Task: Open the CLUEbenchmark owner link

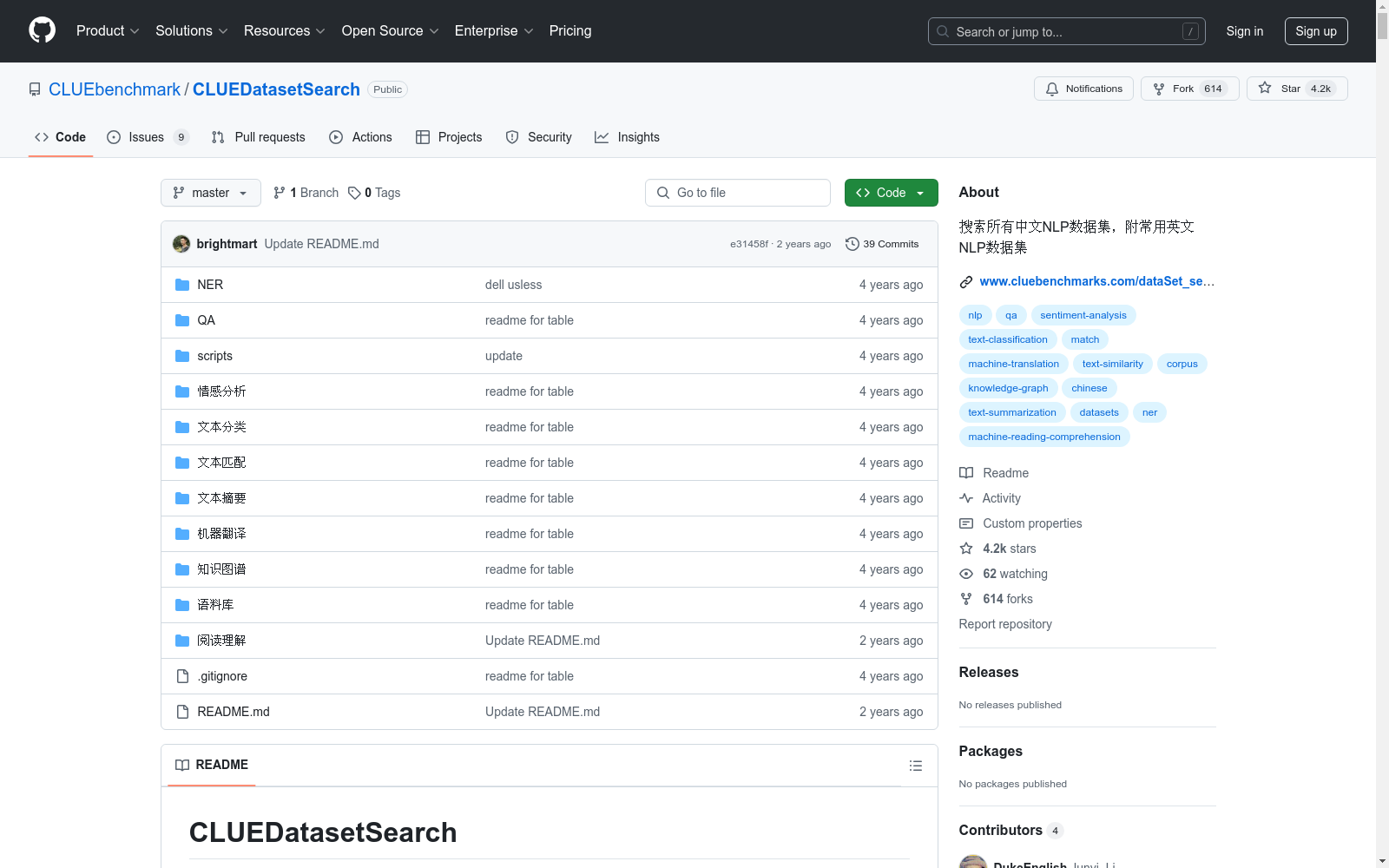Action: [115, 89]
